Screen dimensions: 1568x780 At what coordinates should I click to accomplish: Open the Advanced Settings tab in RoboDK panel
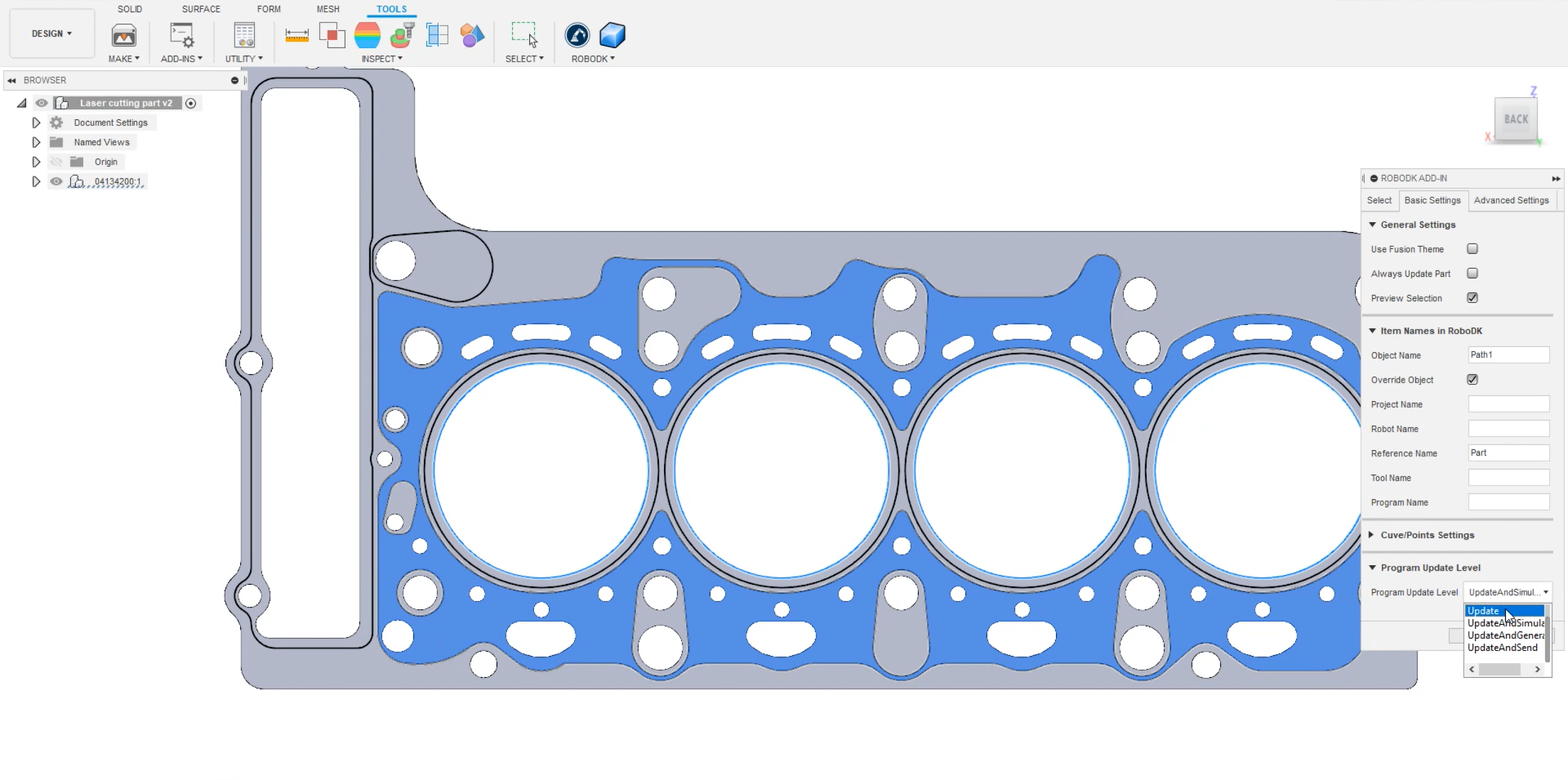[1512, 200]
